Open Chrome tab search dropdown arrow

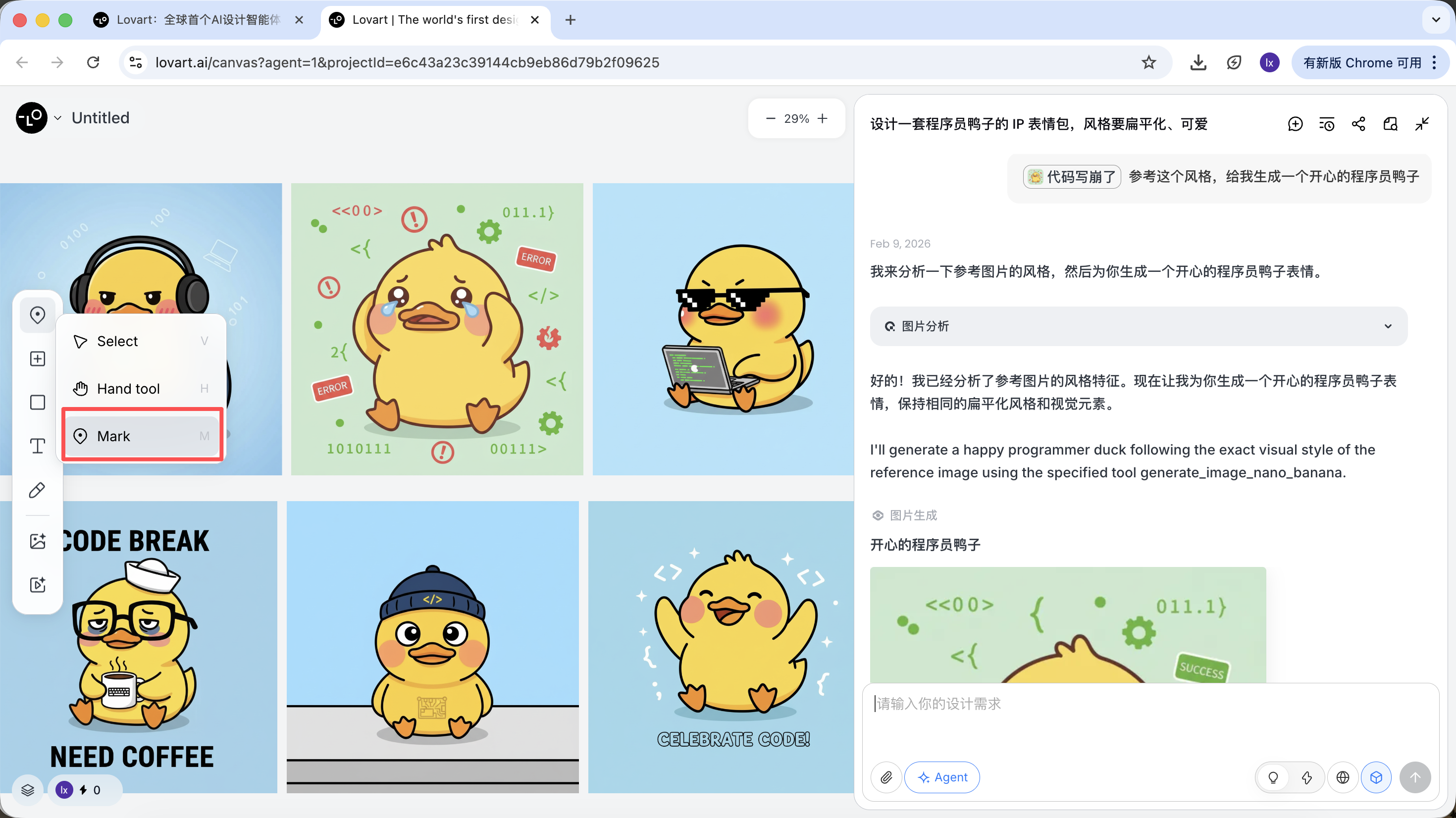[1436, 20]
